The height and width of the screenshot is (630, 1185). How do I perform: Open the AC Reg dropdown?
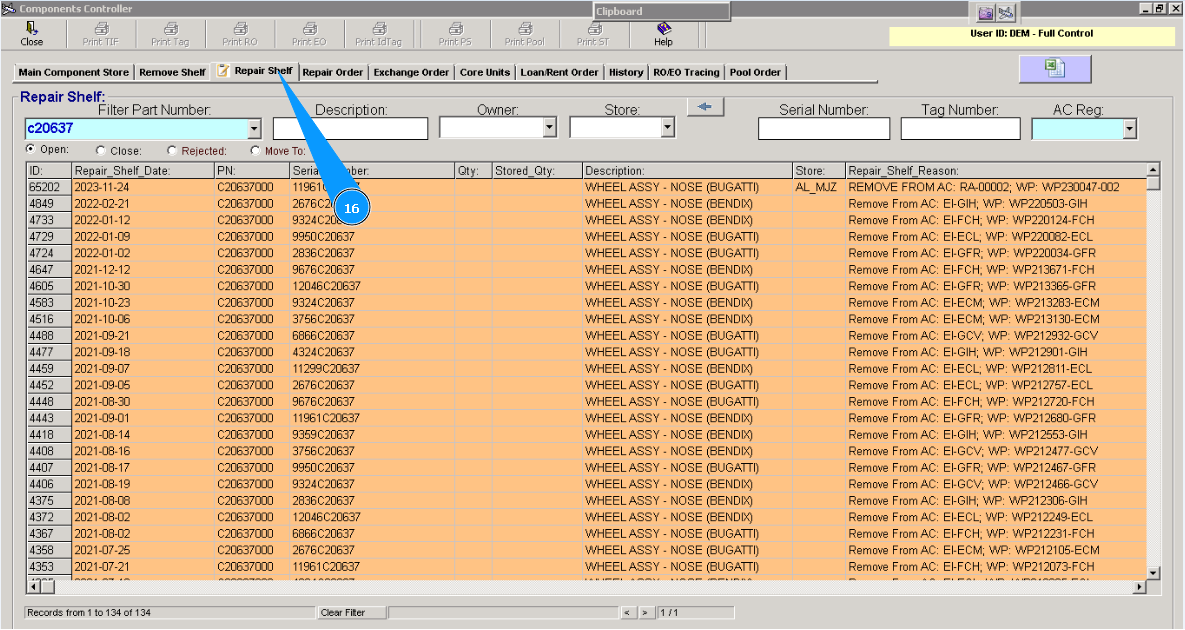click(x=1129, y=129)
